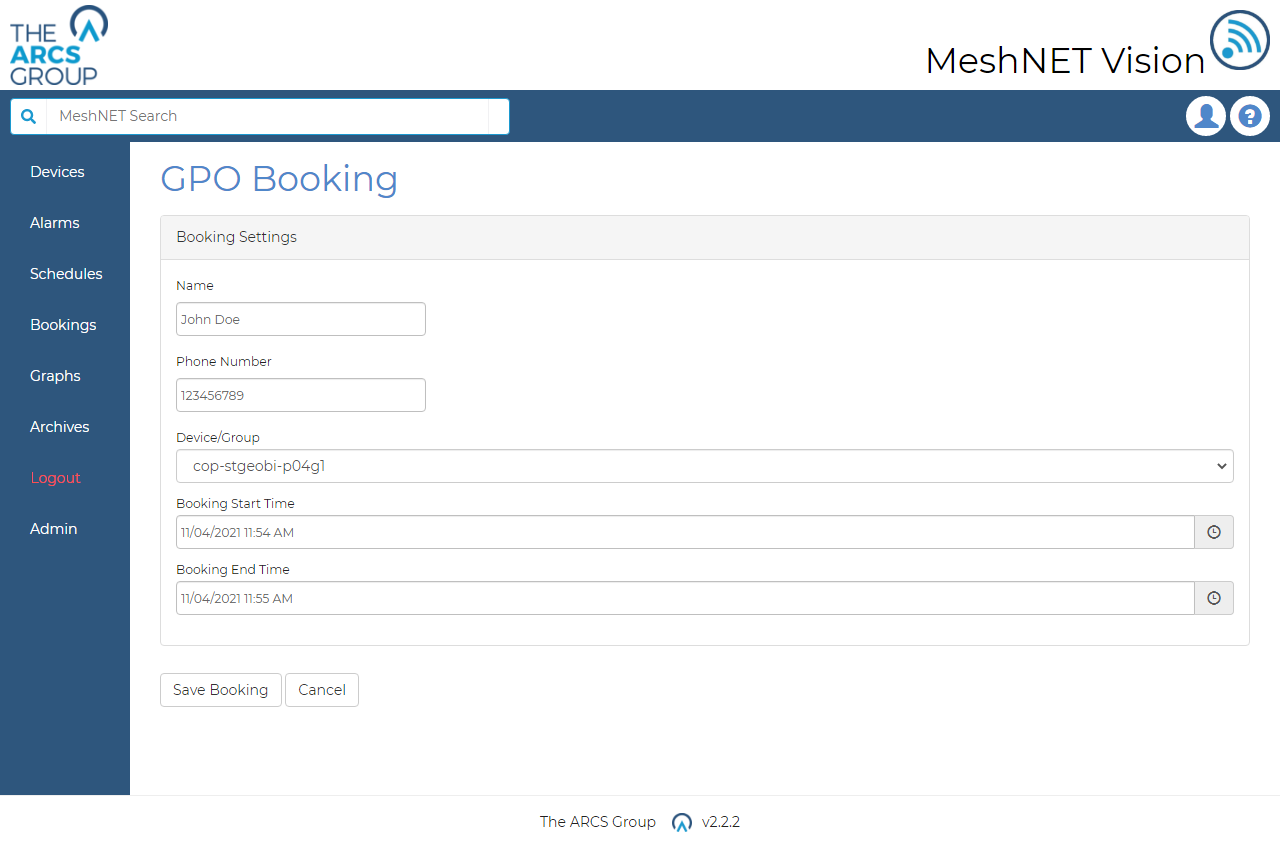Viewport: 1280px width, 849px height.
Task: Switch to the Schedules section
Action: tap(65, 273)
